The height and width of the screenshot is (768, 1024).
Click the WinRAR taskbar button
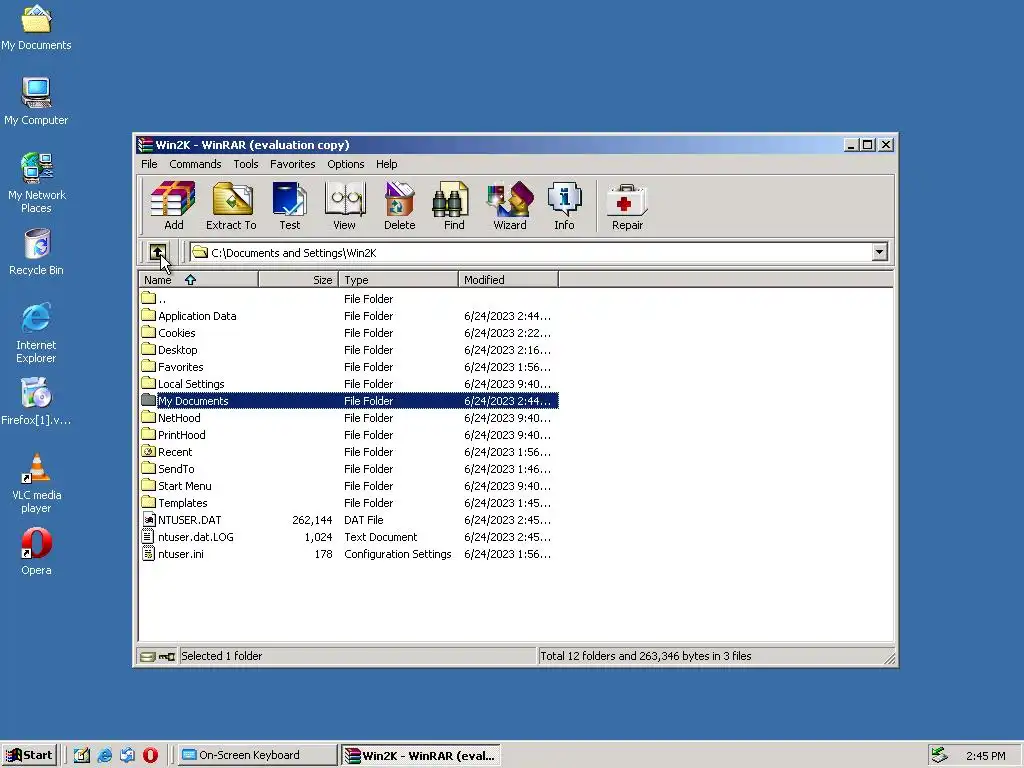click(421, 755)
